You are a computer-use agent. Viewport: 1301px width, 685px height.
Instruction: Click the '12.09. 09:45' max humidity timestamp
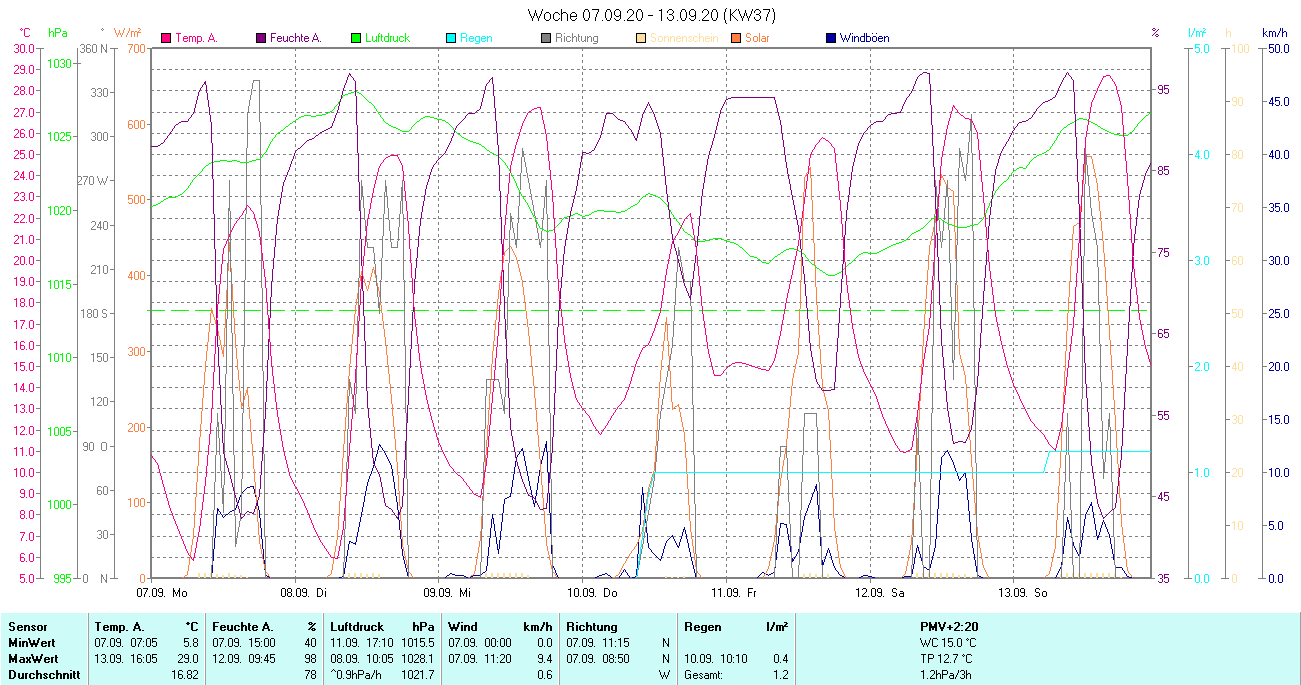pos(244,659)
